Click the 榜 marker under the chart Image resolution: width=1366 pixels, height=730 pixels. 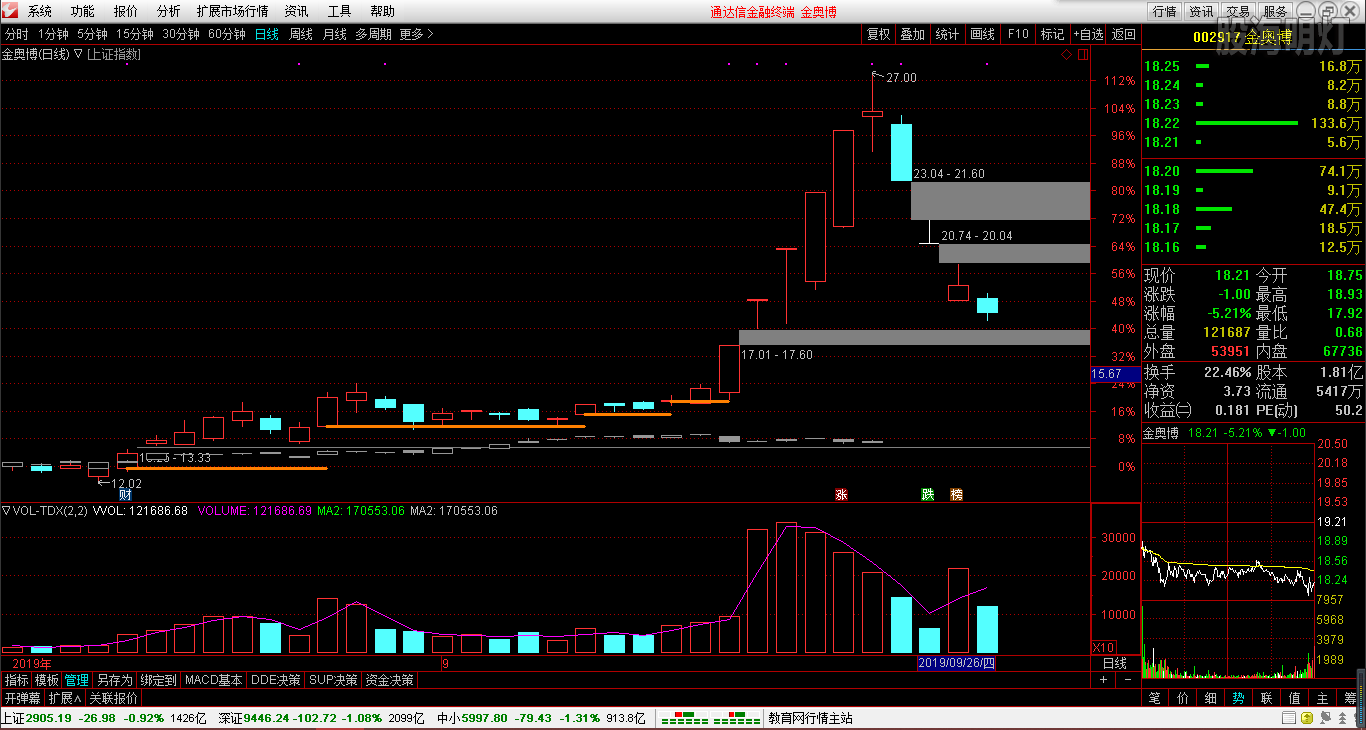click(x=957, y=494)
